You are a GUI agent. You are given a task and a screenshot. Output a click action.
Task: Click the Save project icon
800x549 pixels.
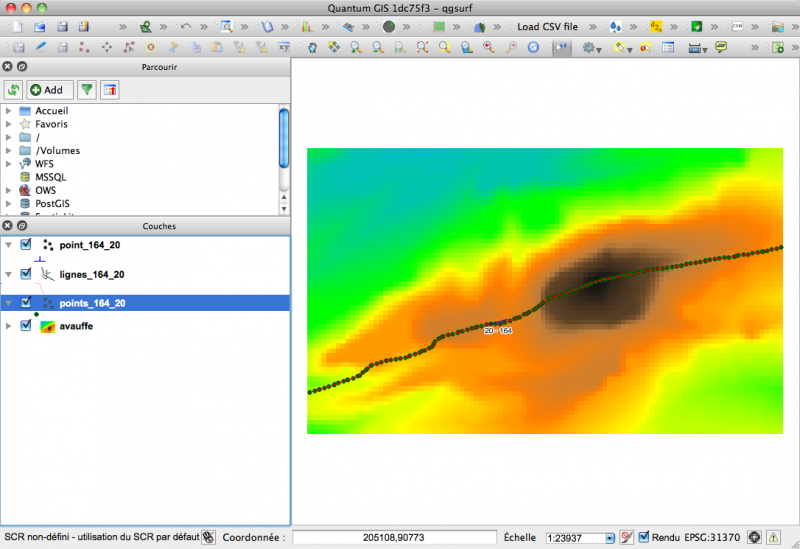click(63, 26)
